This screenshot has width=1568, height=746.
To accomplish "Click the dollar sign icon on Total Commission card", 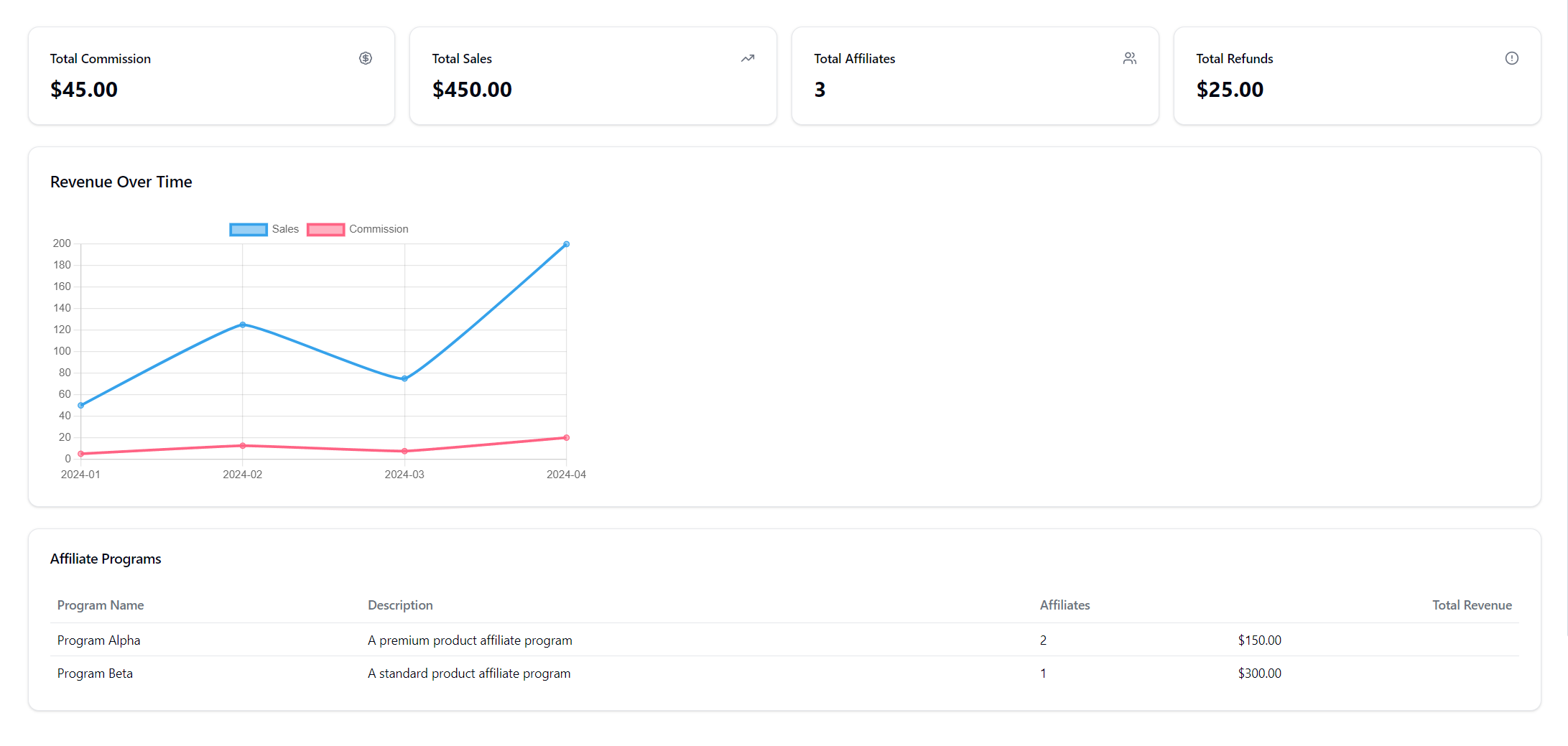I will point(366,58).
